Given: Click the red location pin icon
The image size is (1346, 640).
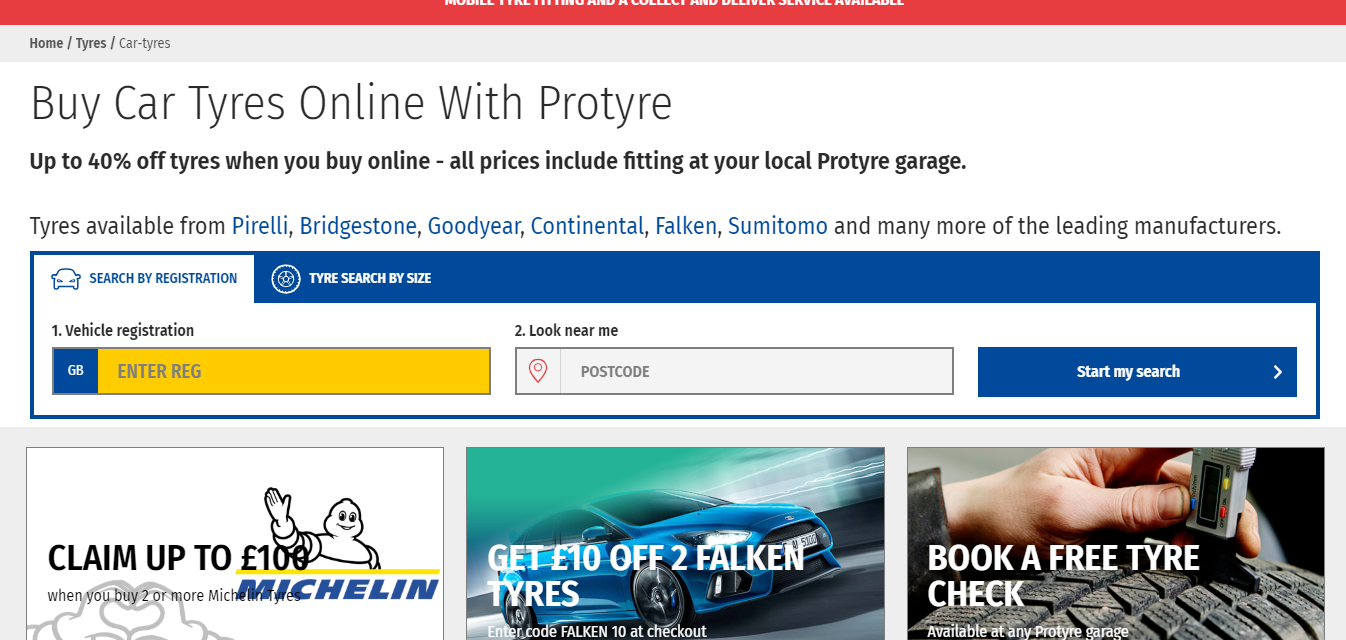Looking at the screenshot, I should 538,371.
